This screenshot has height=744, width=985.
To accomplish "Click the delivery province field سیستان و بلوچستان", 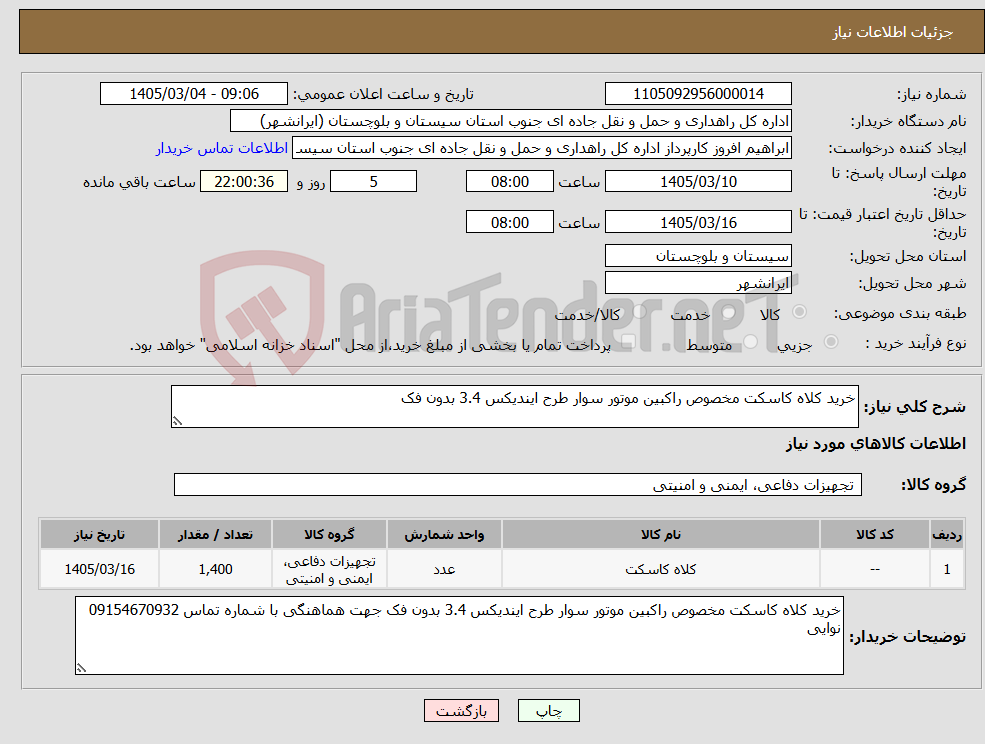I will click(698, 256).
